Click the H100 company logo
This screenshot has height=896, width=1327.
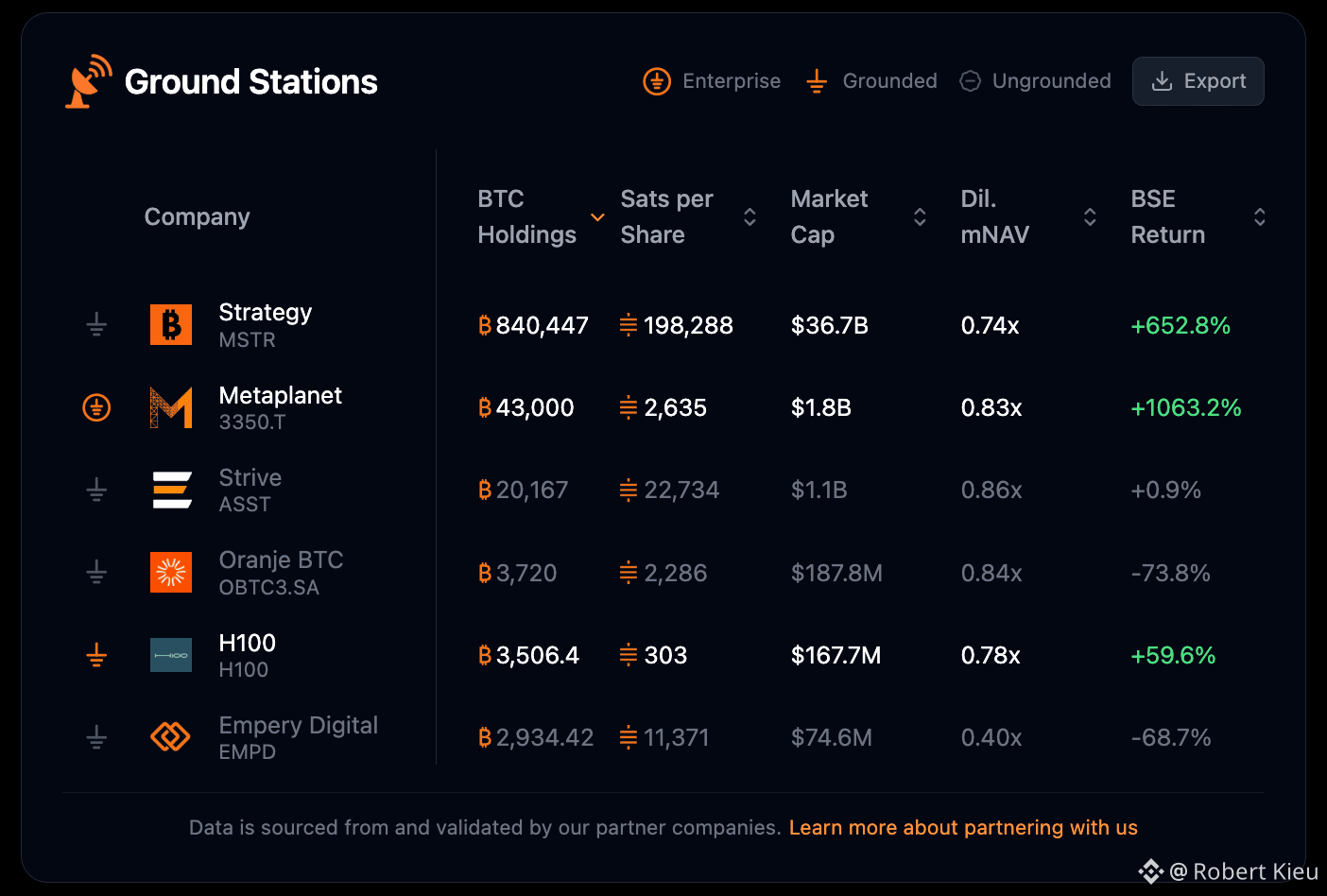[171, 655]
